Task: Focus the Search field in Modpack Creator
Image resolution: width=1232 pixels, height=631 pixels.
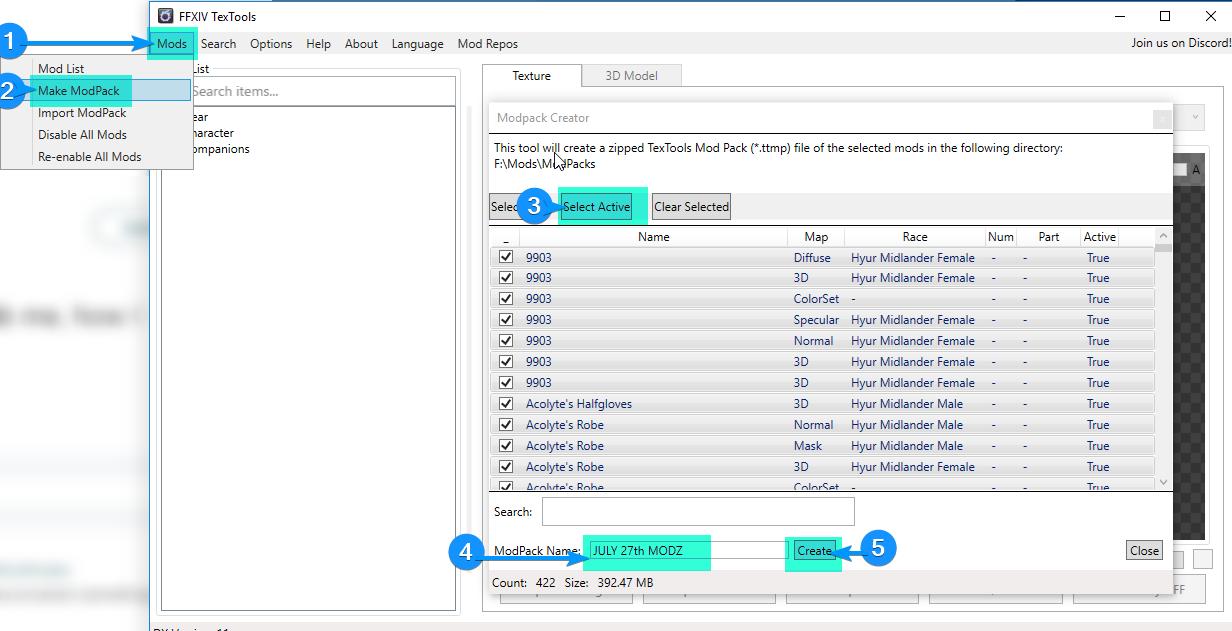Action: point(698,511)
